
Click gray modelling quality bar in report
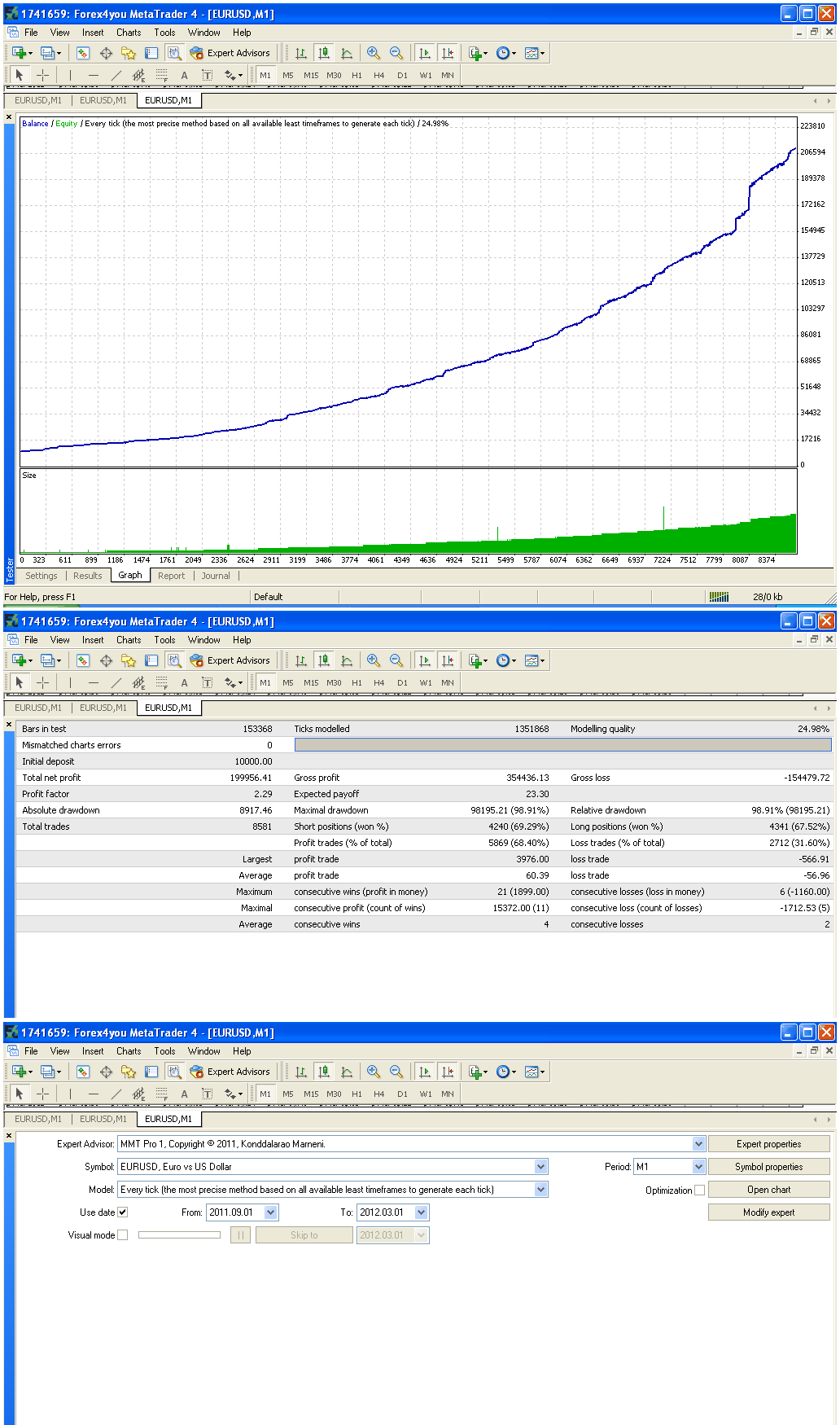pos(563,745)
